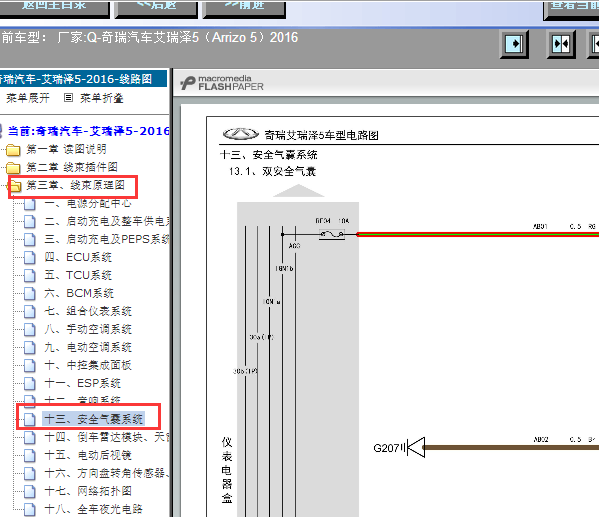Open 三、启动充电及PEPS系统 page
Image resolution: width=599 pixels, height=517 pixels.
pyautogui.click(x=107, y=239)
